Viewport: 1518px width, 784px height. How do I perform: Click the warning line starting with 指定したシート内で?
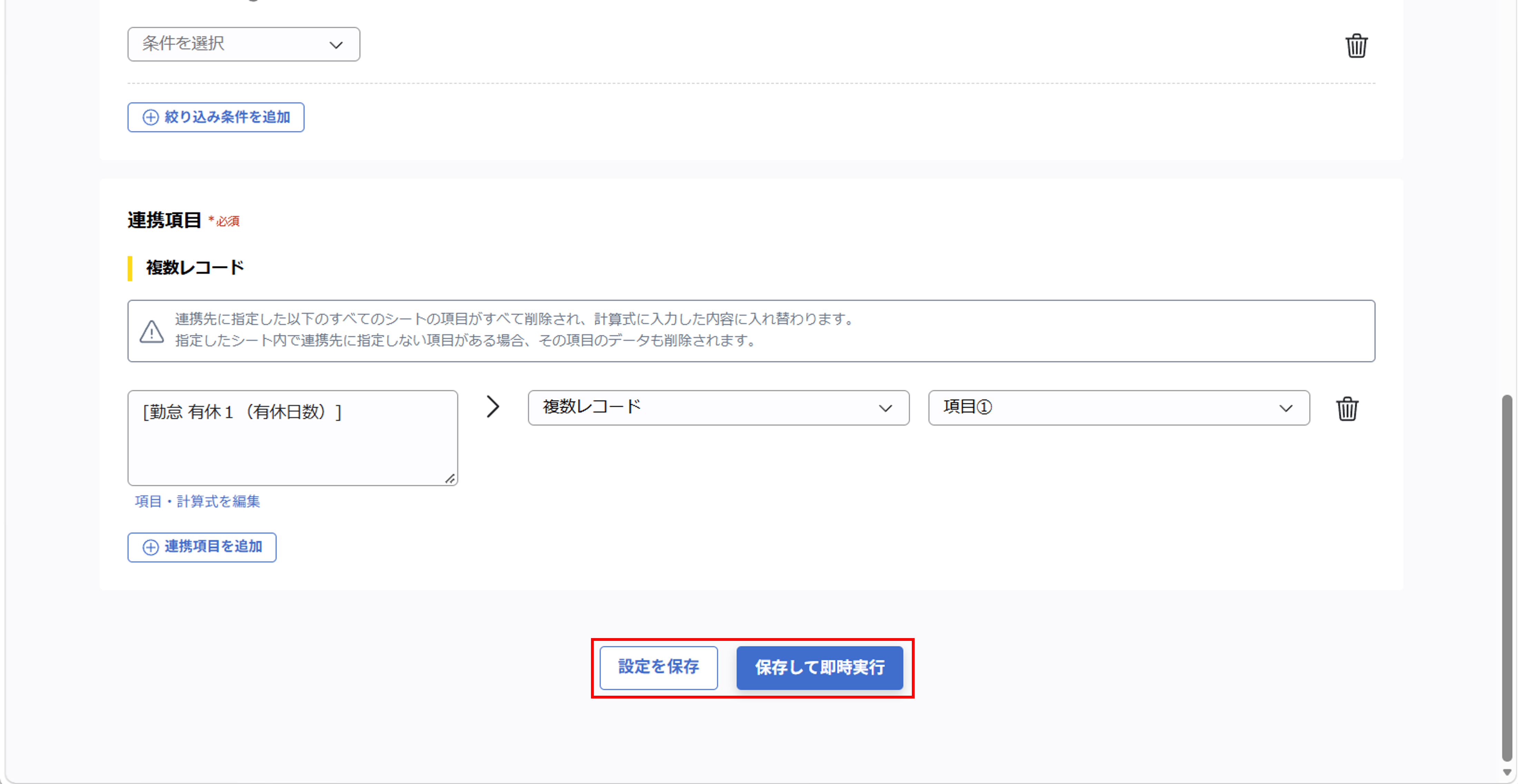click(x=465, y=340)
